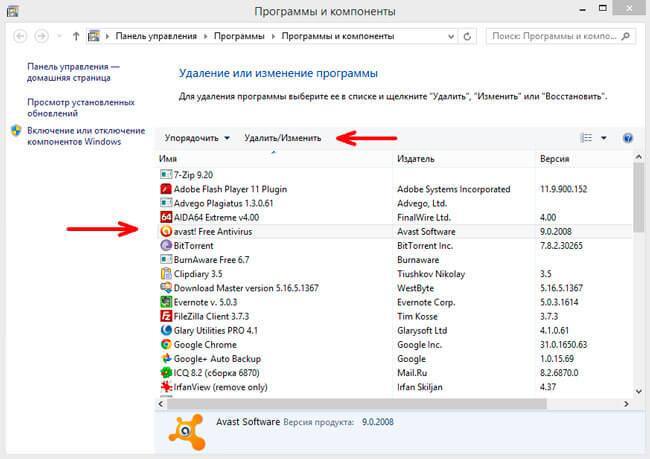This screenshot has width=650, height=459.
Task: Select the FinalWire Ltd. publisher cell
Action: 424,217
